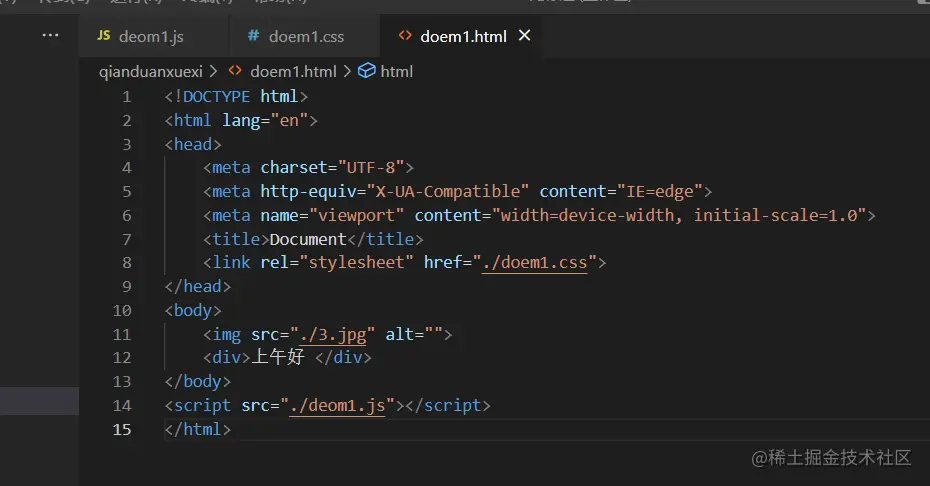Viewport: 930px width, 486px height.
Task: Click the HTML icon on doem1.html tab
Action: tap(405, 36)
